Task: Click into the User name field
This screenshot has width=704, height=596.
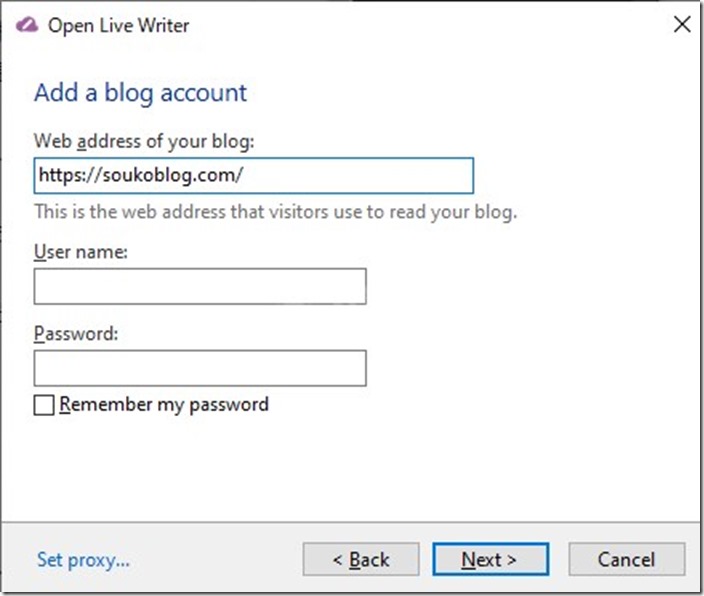Action: click(x=200, y=287)
